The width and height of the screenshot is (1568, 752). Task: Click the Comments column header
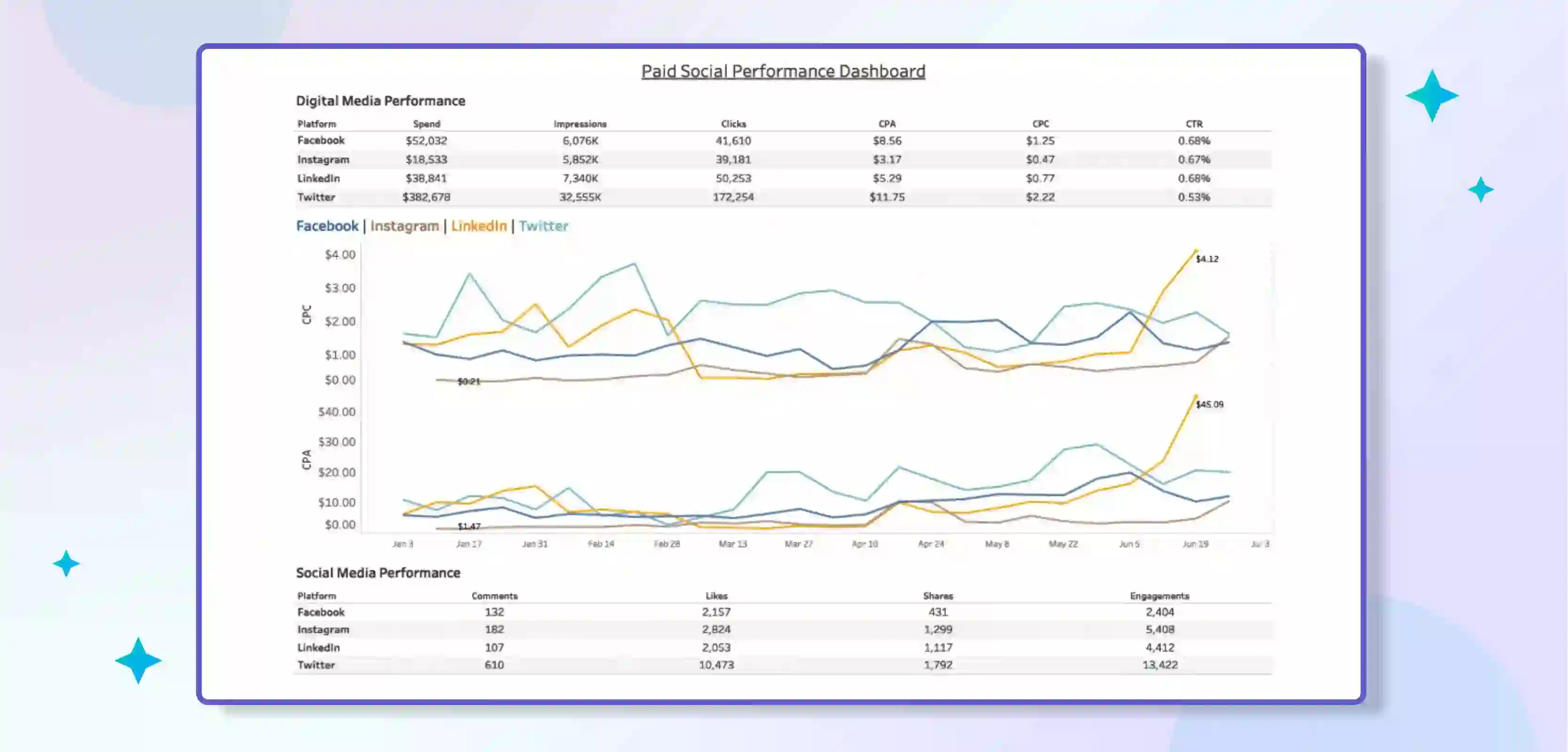[494, 595]
